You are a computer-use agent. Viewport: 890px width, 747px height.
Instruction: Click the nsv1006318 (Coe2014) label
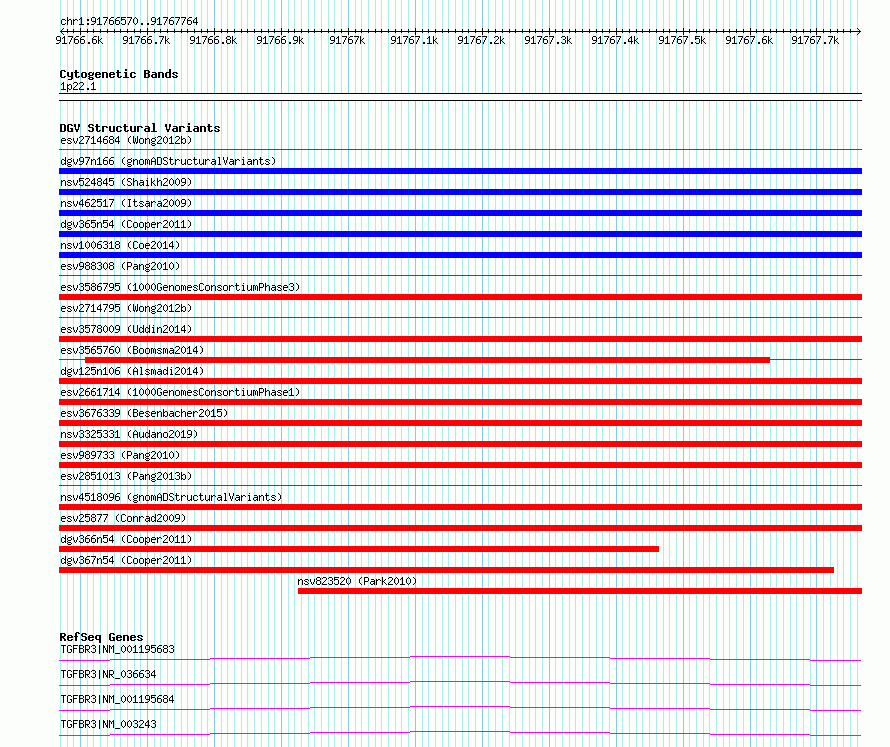pyautogui.click(x=120, y=245)
